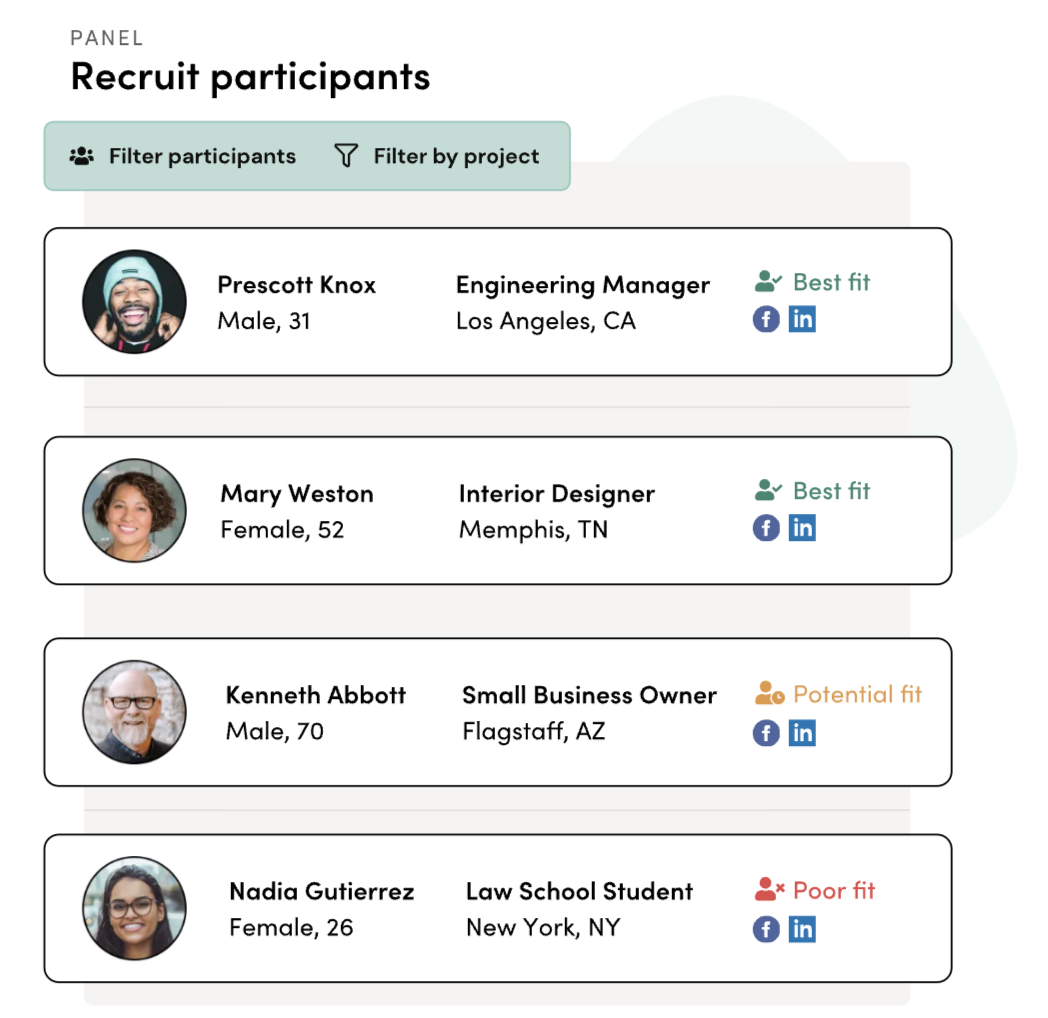
Task: Click the Recruit participants heading
Action: 249,75
